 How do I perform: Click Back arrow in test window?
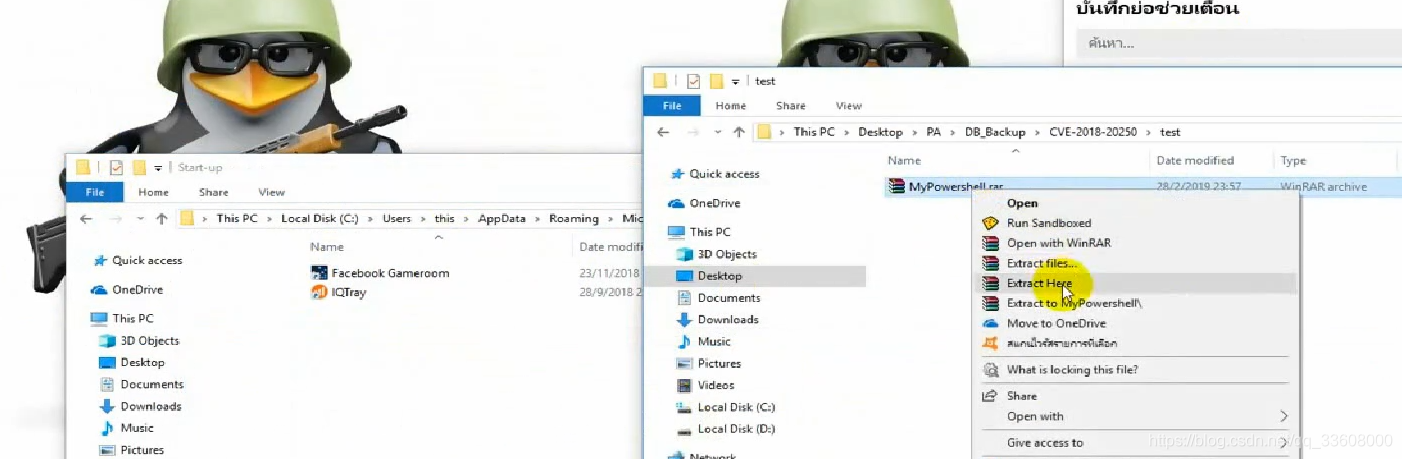tap(662, 132)
